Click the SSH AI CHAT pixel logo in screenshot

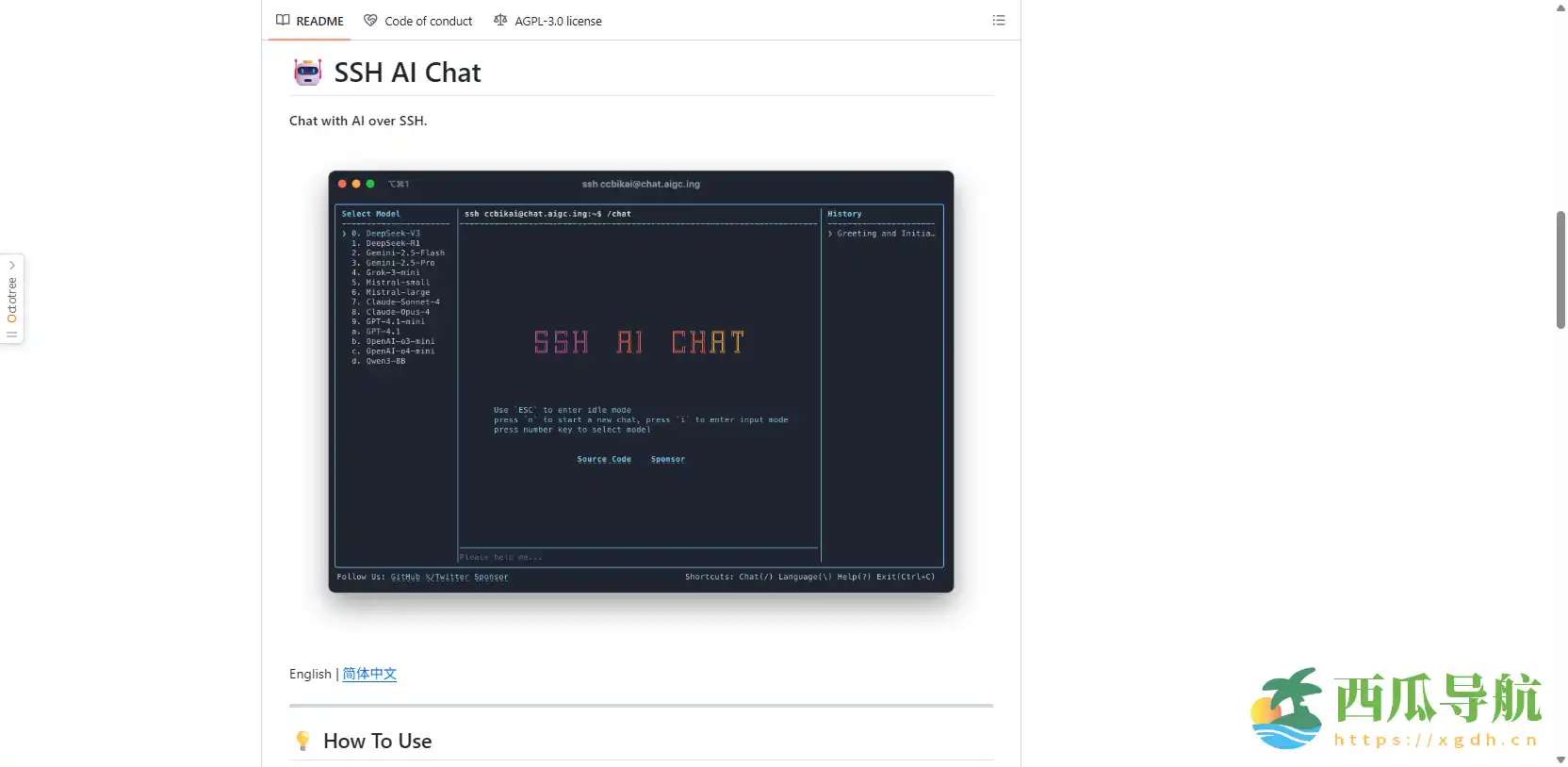(x=639, y=342)
